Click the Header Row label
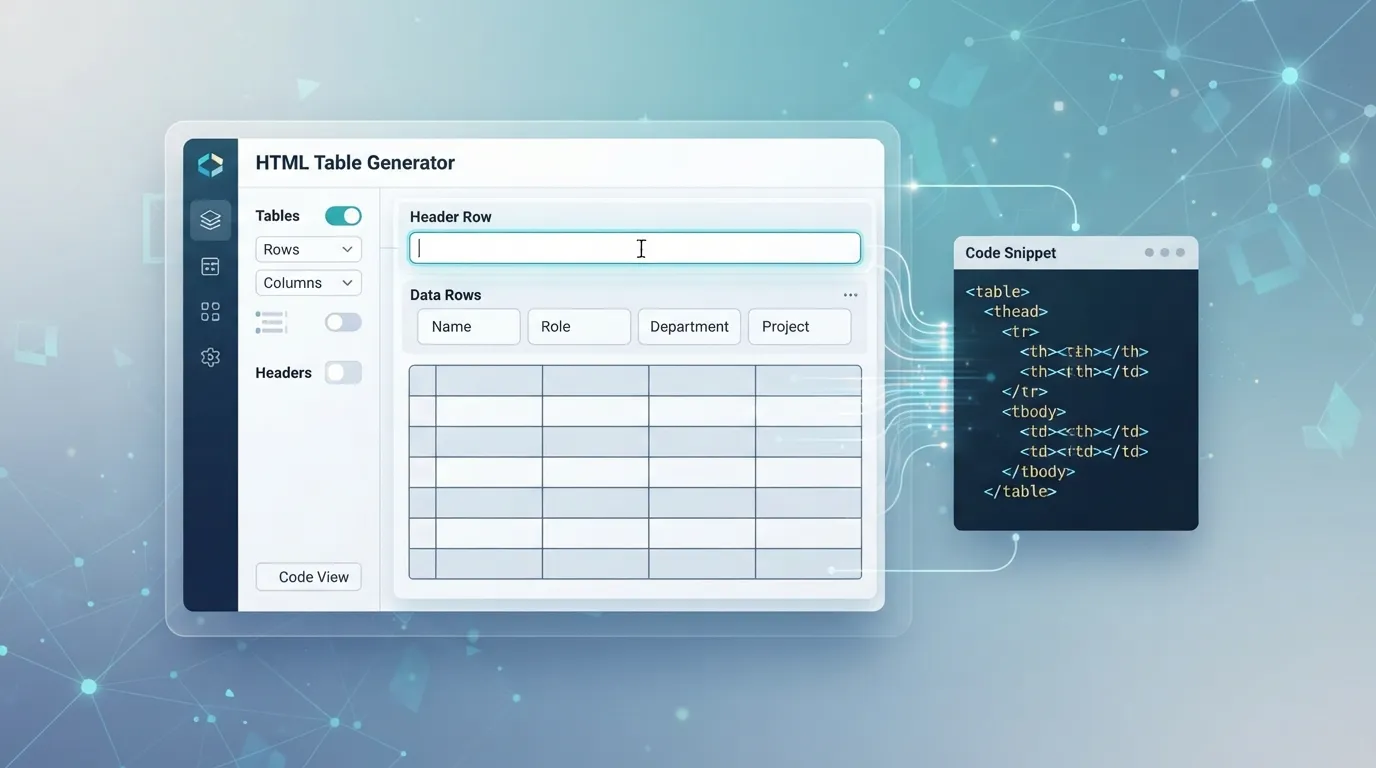Screen dimensions: 1376x768 tap(450, 217)
